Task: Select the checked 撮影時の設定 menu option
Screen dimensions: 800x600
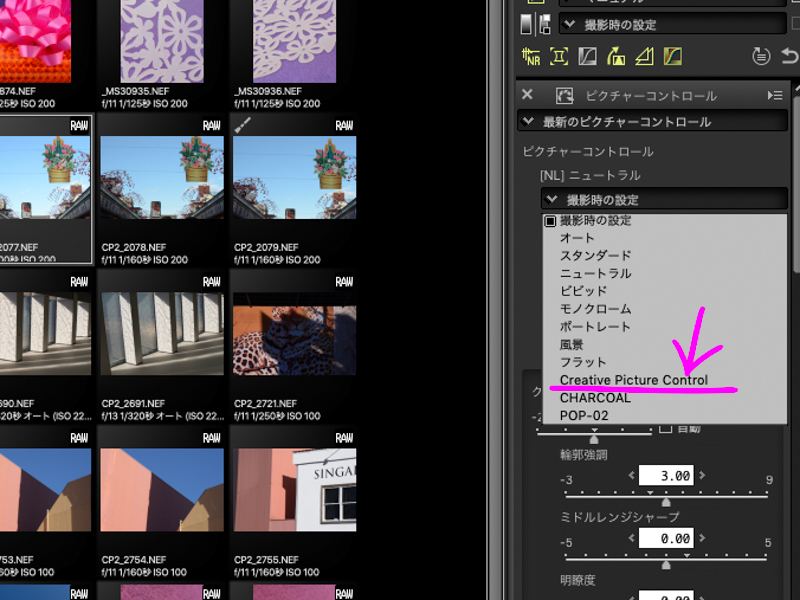Action: (x=664, y=221)
